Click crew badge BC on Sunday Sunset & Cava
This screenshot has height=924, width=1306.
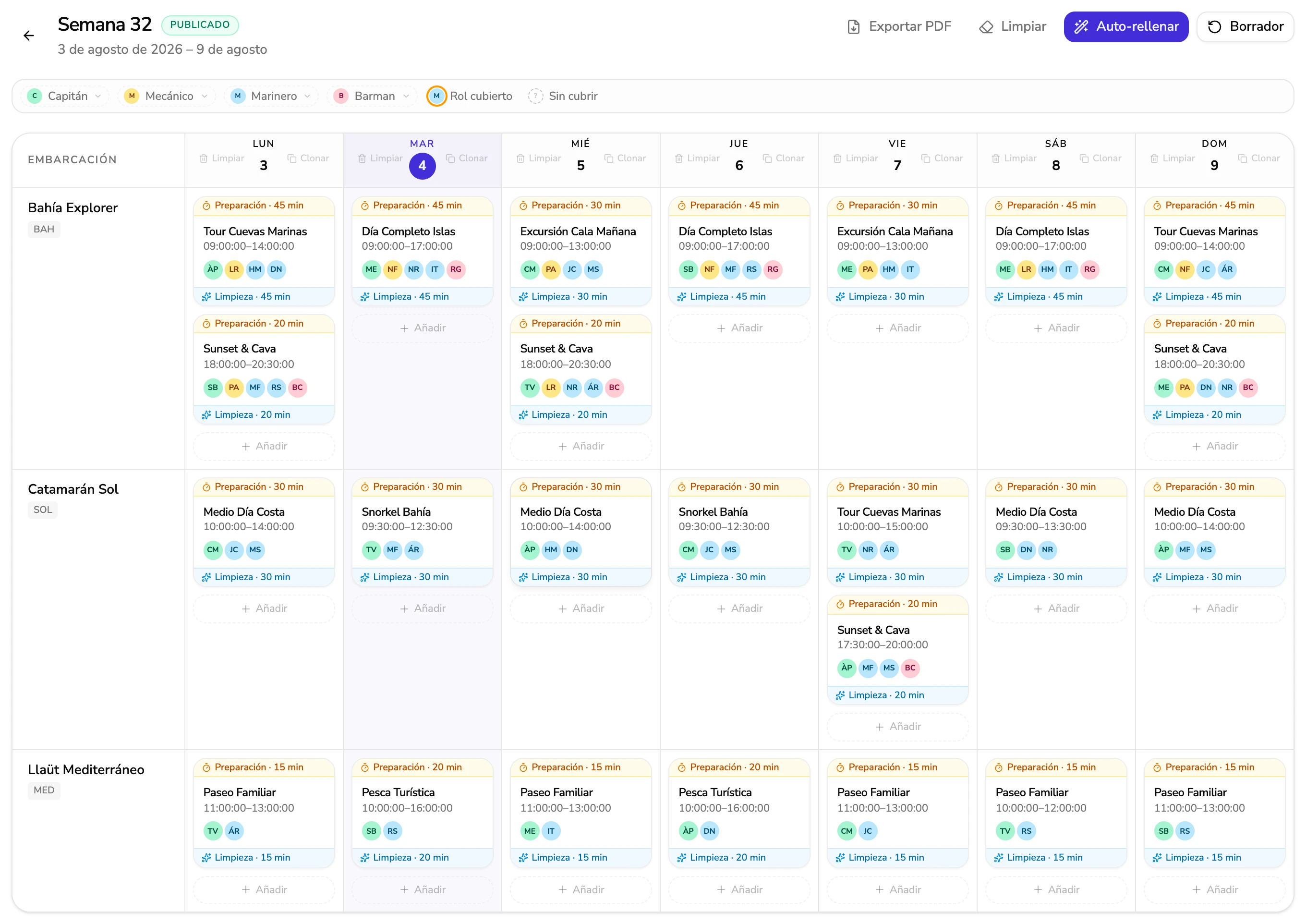[1248, 388]
